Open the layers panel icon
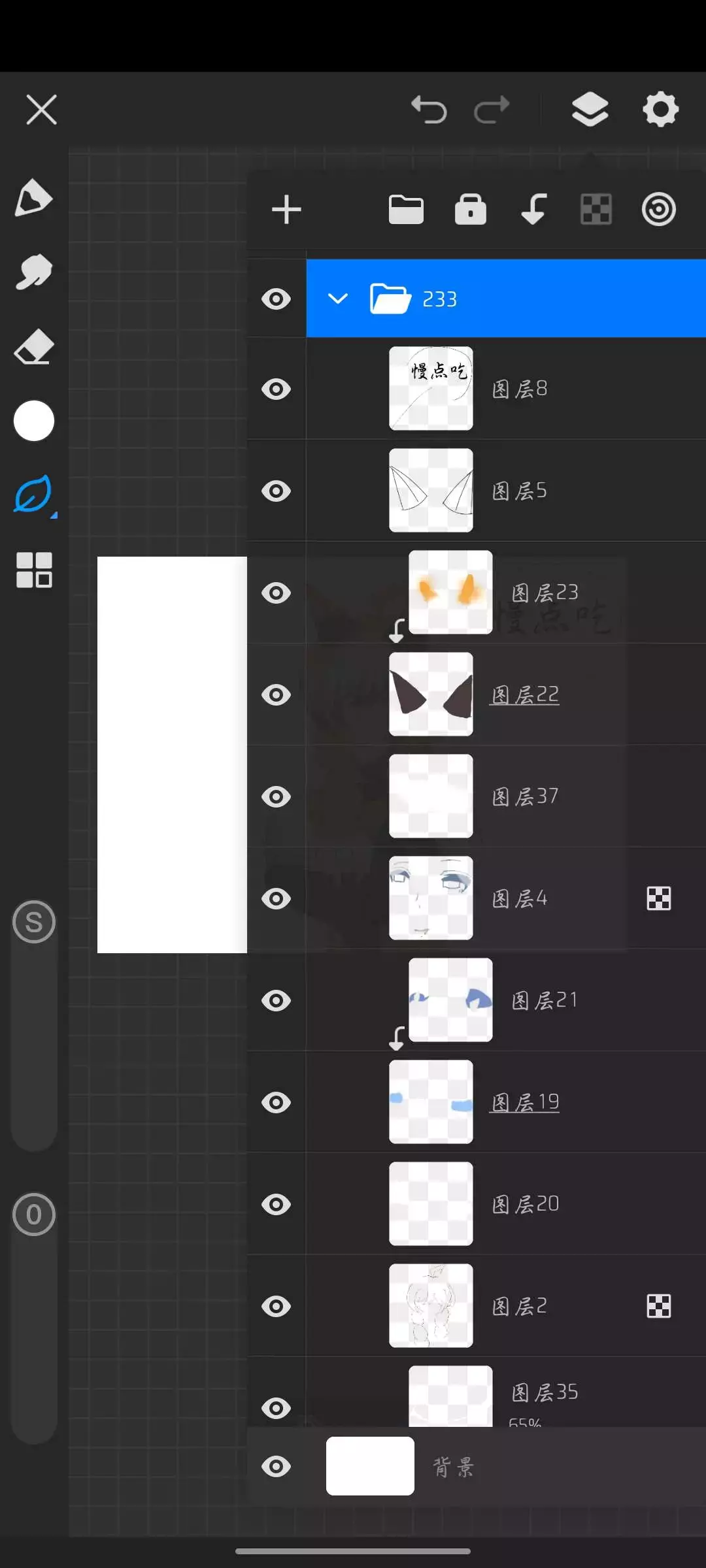Image resolution: width=706 pixels, height=1568 pixels. pyautogui.click(x=590, y=109)
